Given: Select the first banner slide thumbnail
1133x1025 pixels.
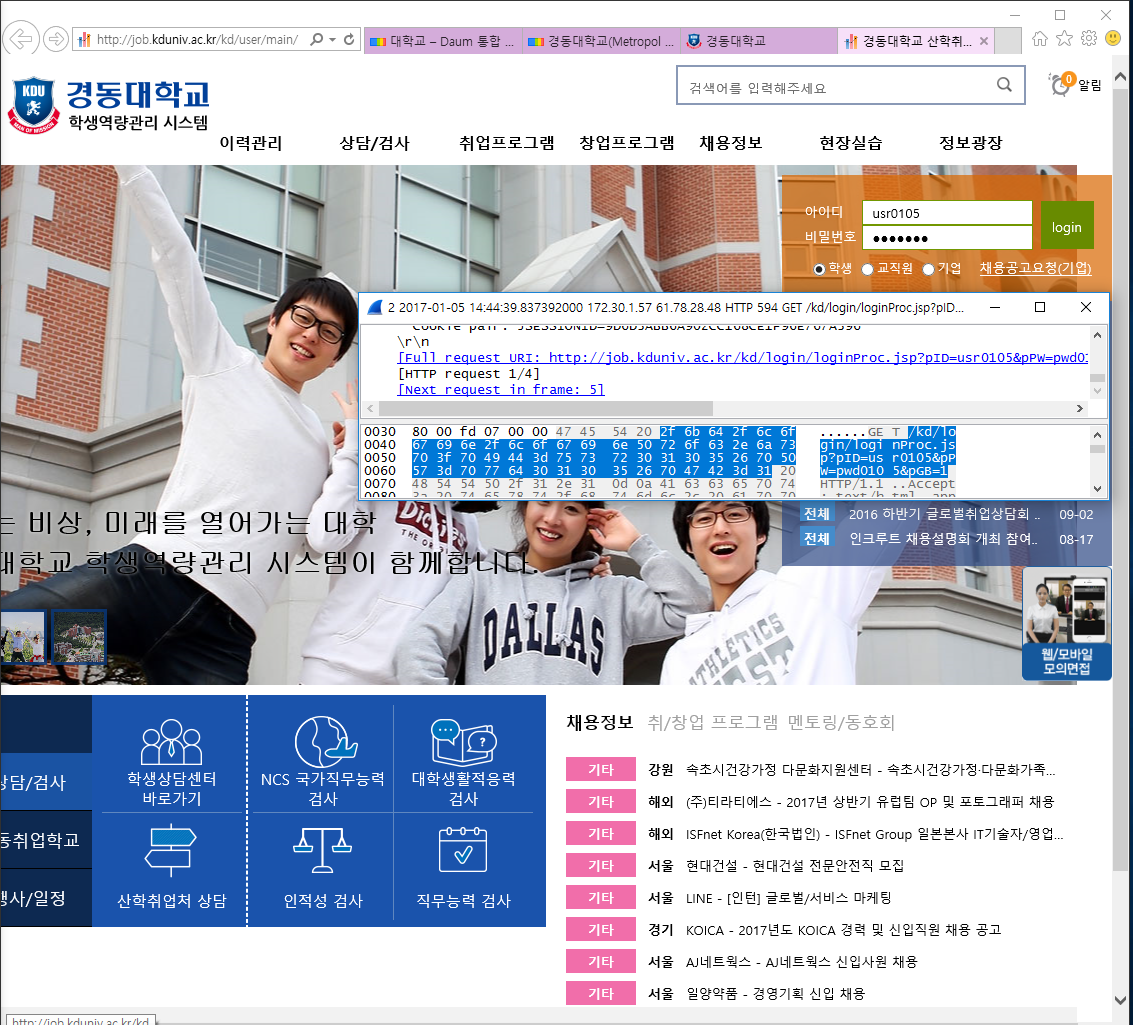Looking at the screenshot, I should [22, 636].
